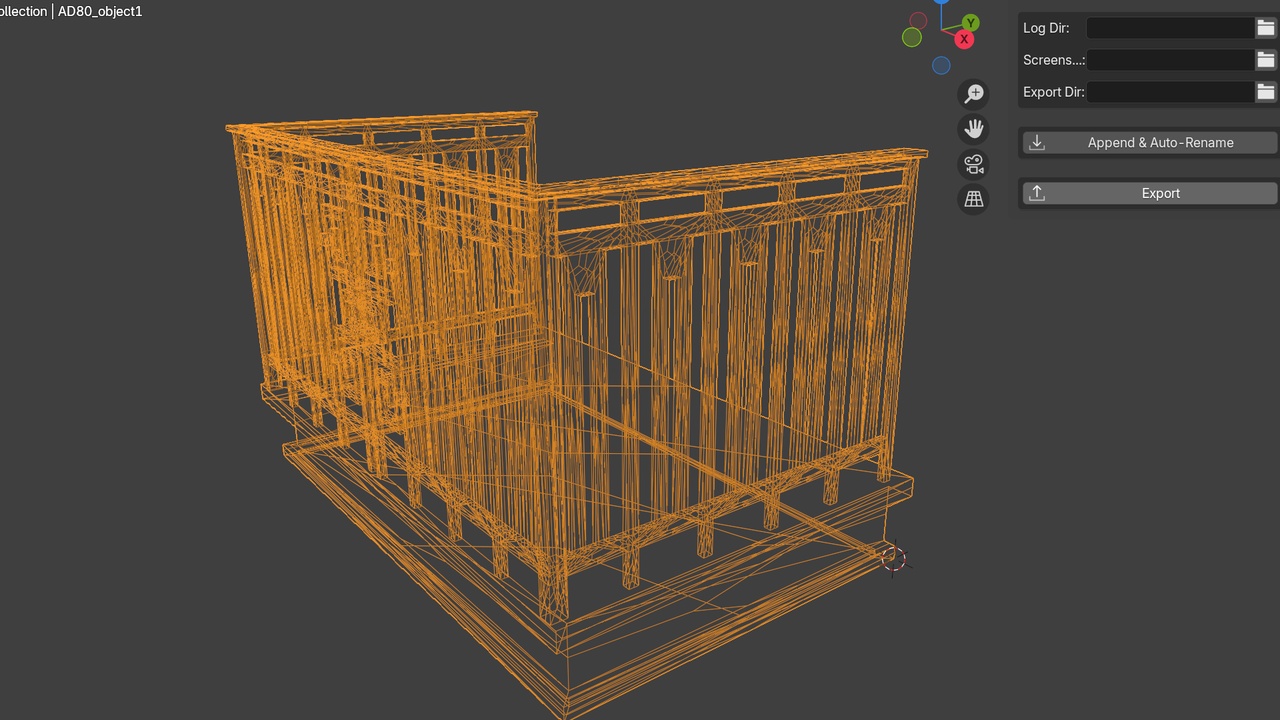
Task: Click the Append & Auto-Rename button
Action: click(1150, 143)
